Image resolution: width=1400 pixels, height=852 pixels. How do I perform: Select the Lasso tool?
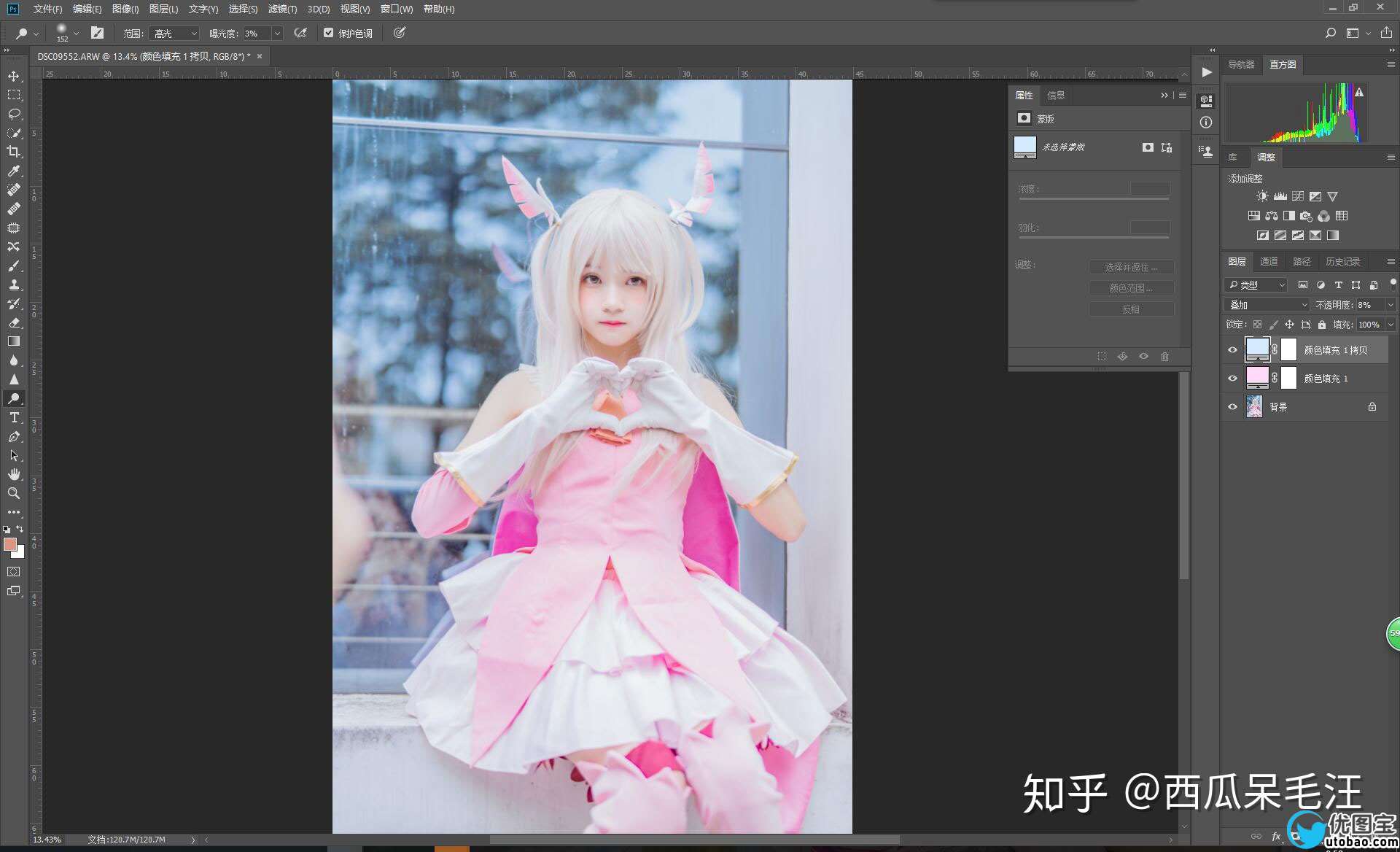(14, 114)
